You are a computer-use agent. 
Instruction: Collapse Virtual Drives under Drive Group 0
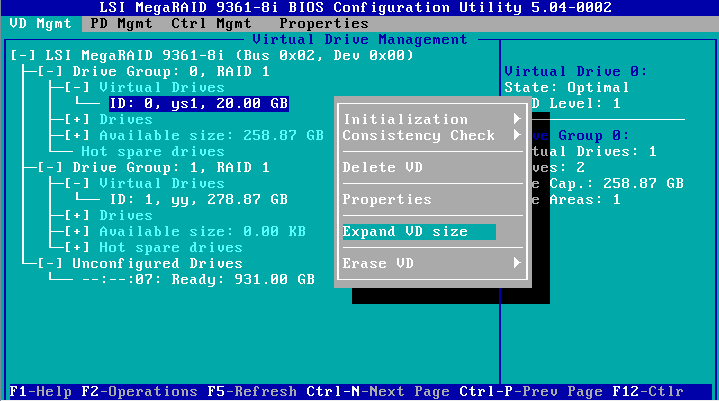pyautogui.click(x=77, y=88)
